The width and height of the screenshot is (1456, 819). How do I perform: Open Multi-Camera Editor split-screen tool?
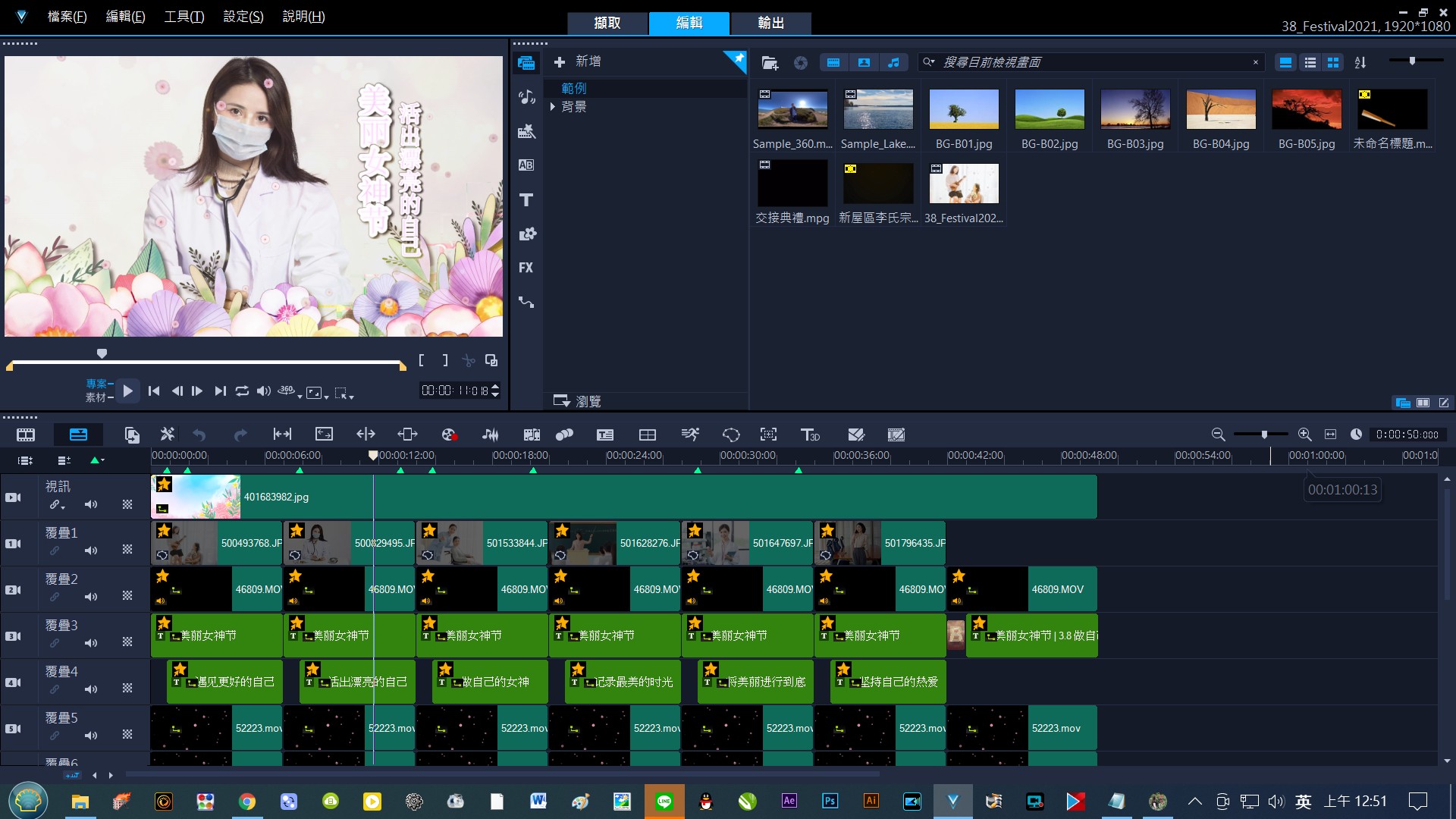(x=648, y=435)
